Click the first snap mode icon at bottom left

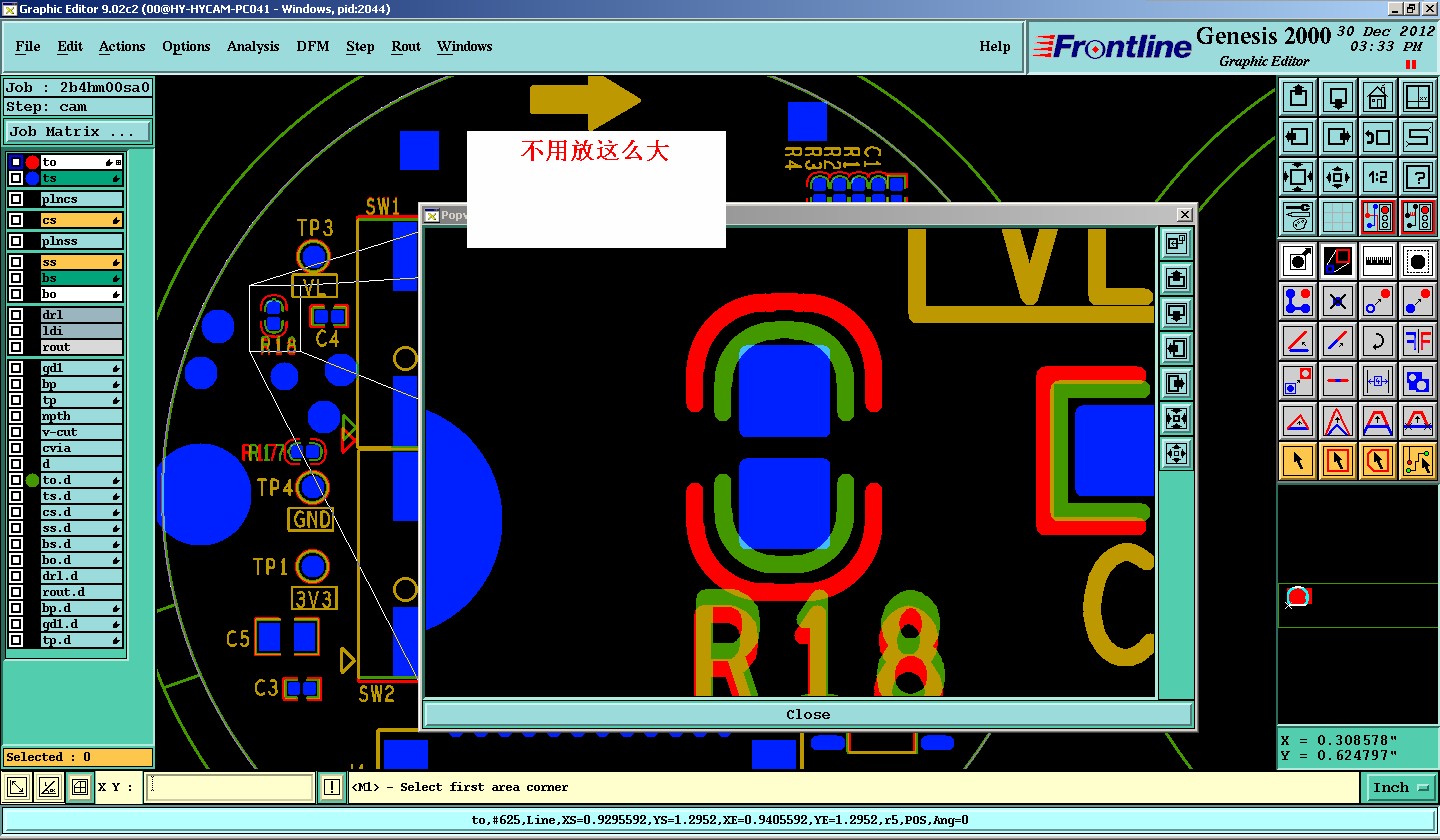point(16,788)
